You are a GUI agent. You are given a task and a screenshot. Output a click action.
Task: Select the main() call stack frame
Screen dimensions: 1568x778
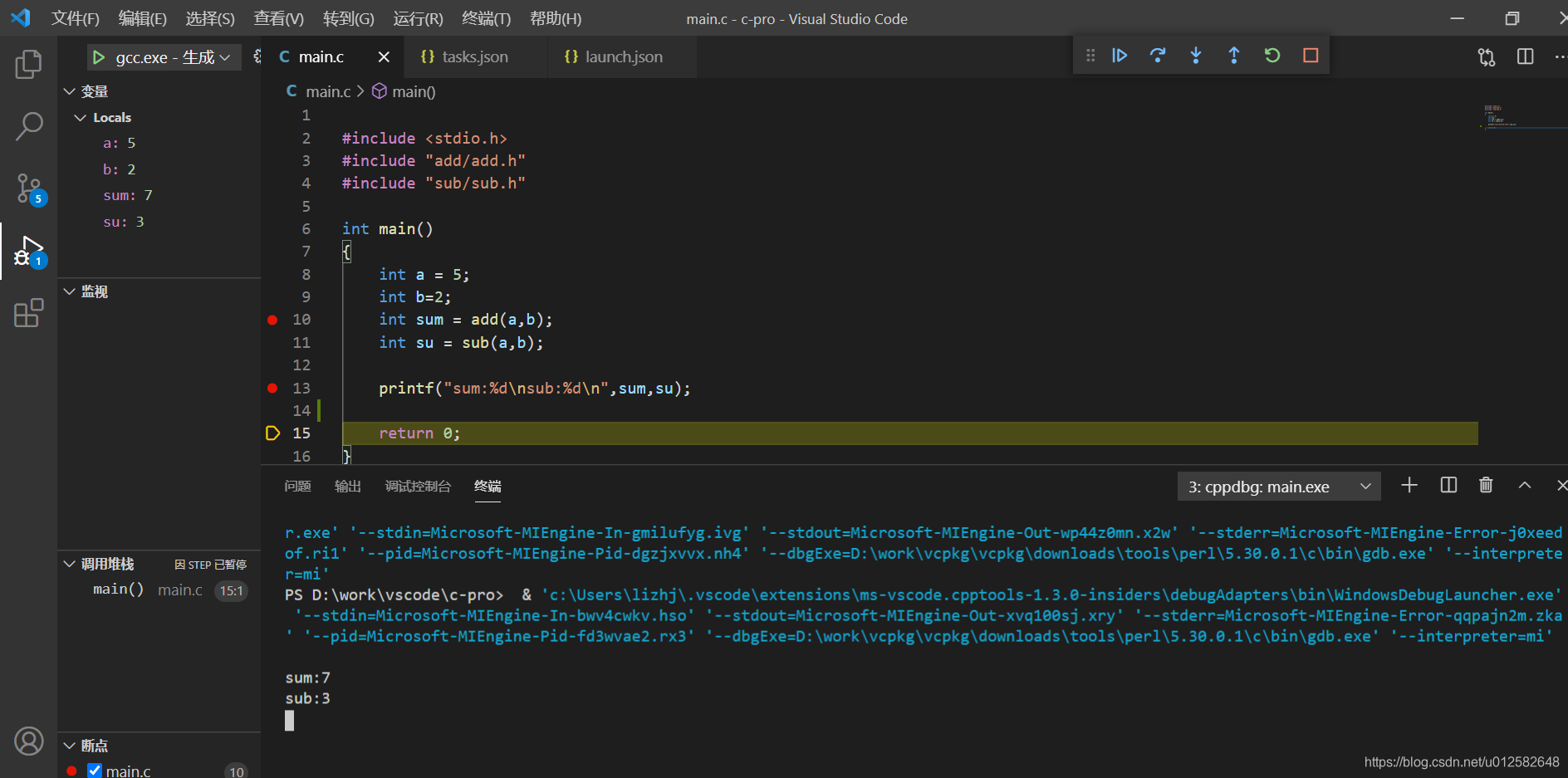(x=159, y=590)
